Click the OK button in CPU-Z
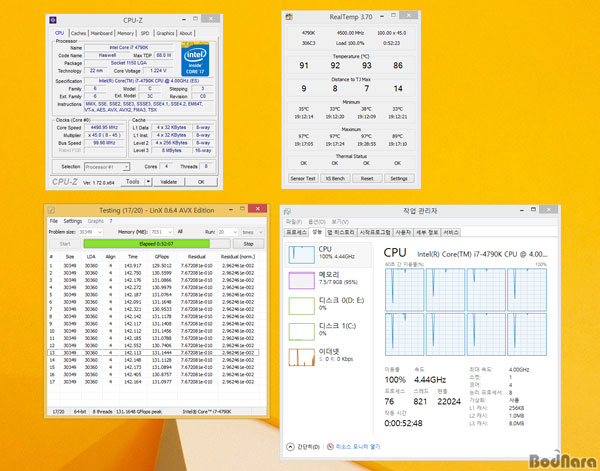This screenshot has height=471, width=600. 201,182
